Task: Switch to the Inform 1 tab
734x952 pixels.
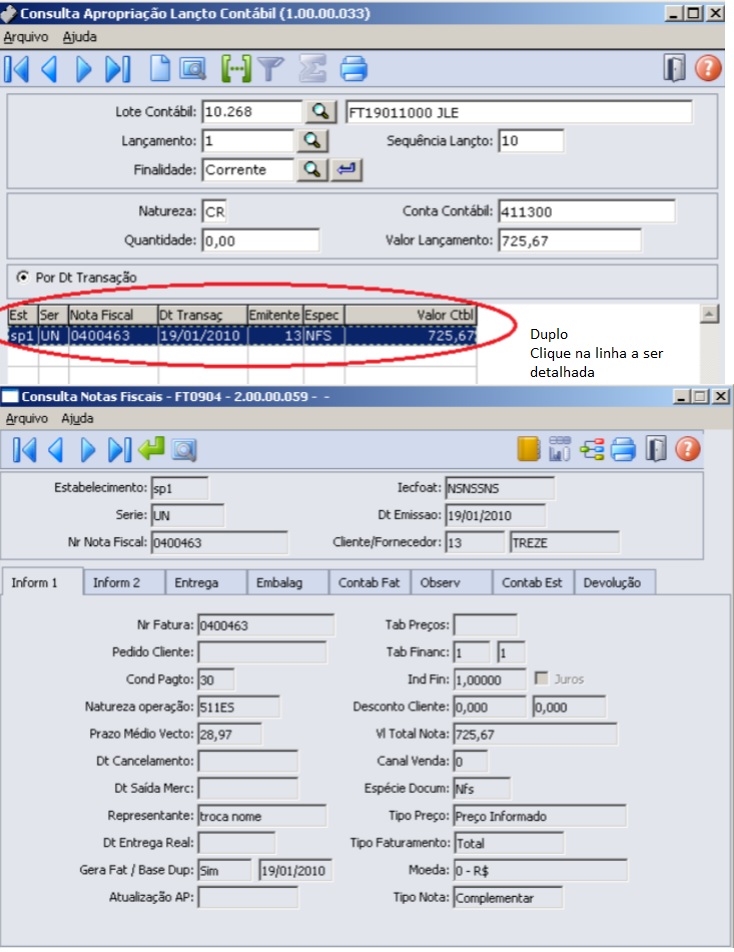Action: tap(42, 582)
